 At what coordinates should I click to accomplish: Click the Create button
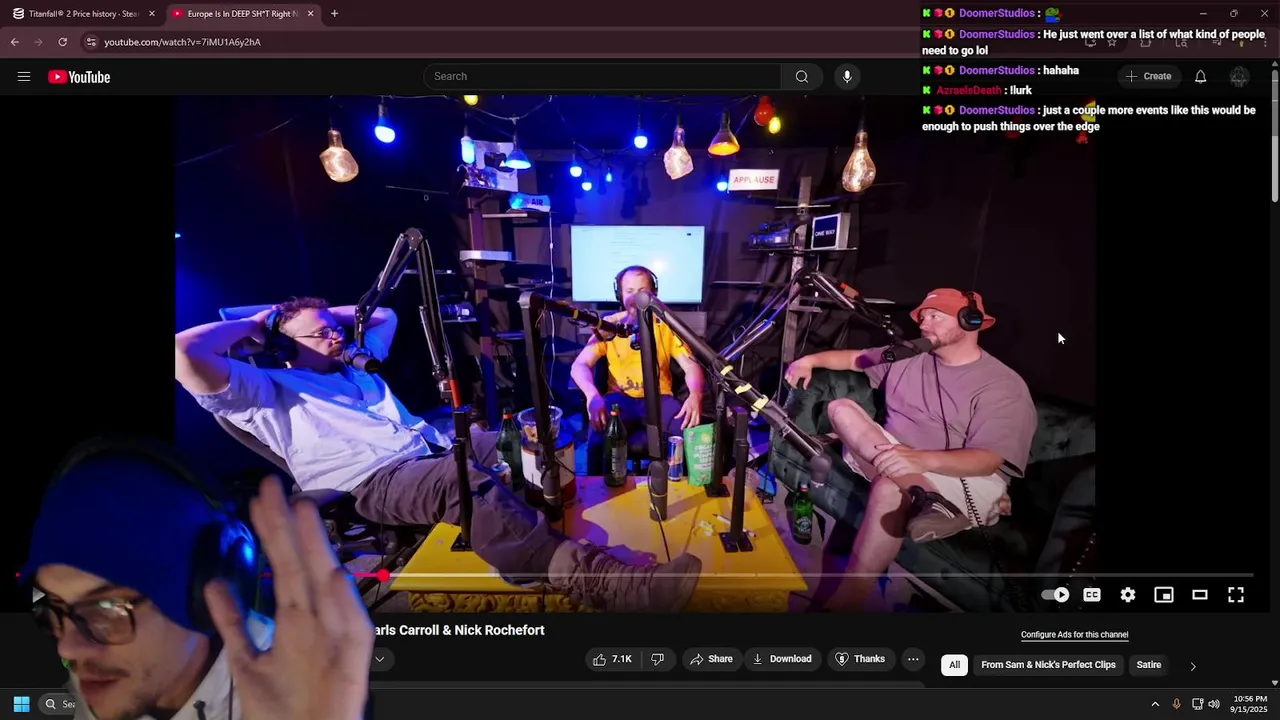pos(1148,77)
